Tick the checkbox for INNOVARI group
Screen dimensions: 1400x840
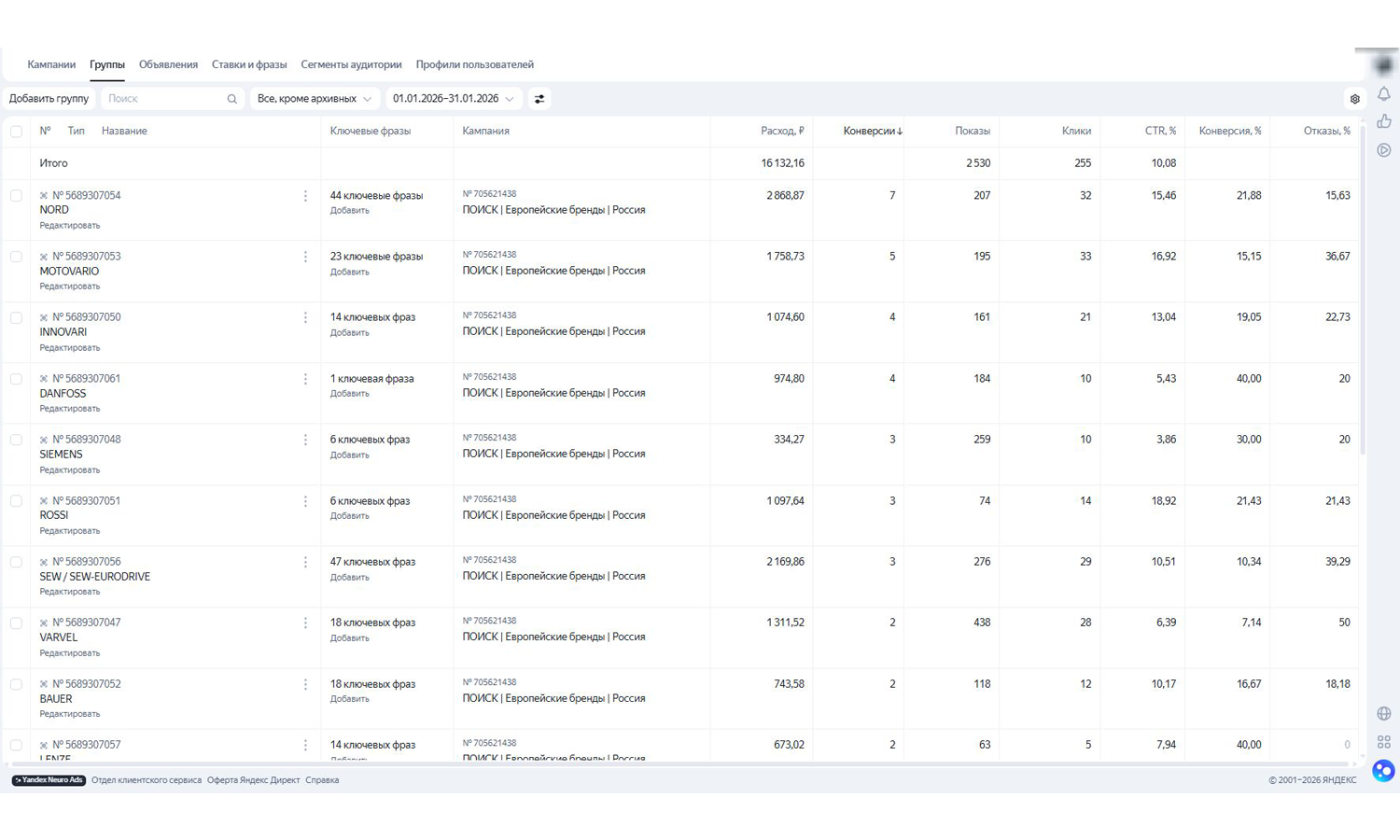coord(16,318)
